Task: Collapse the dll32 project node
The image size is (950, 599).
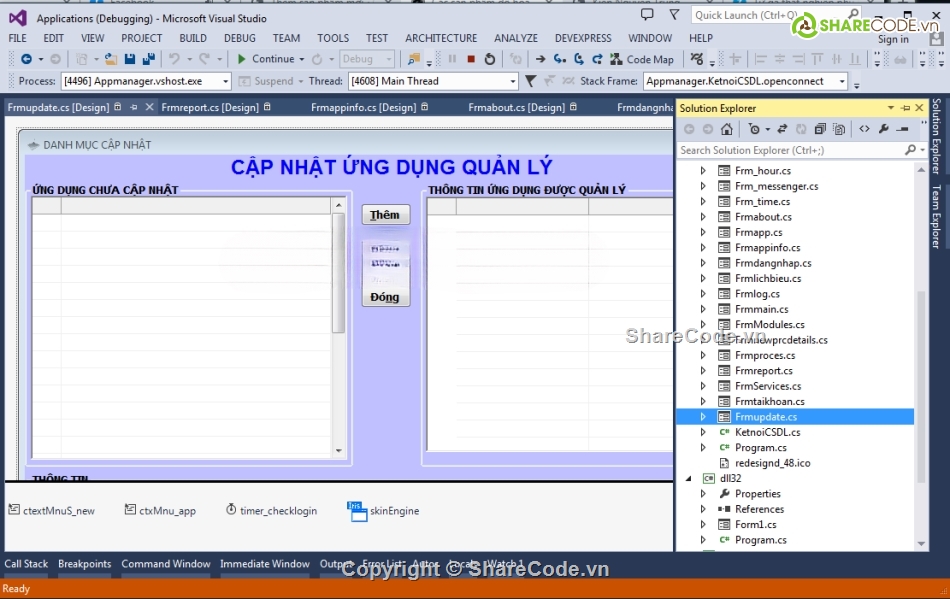Action: point(688,478)
